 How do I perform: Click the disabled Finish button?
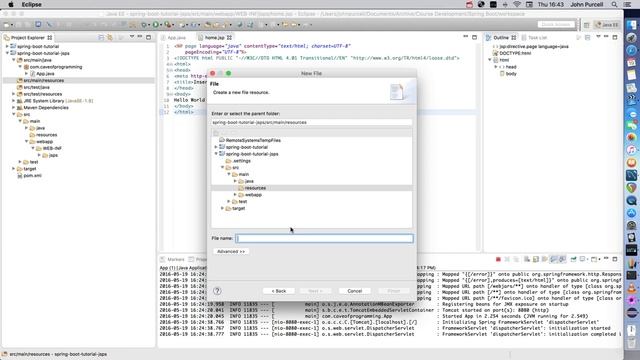coord(393,291)
